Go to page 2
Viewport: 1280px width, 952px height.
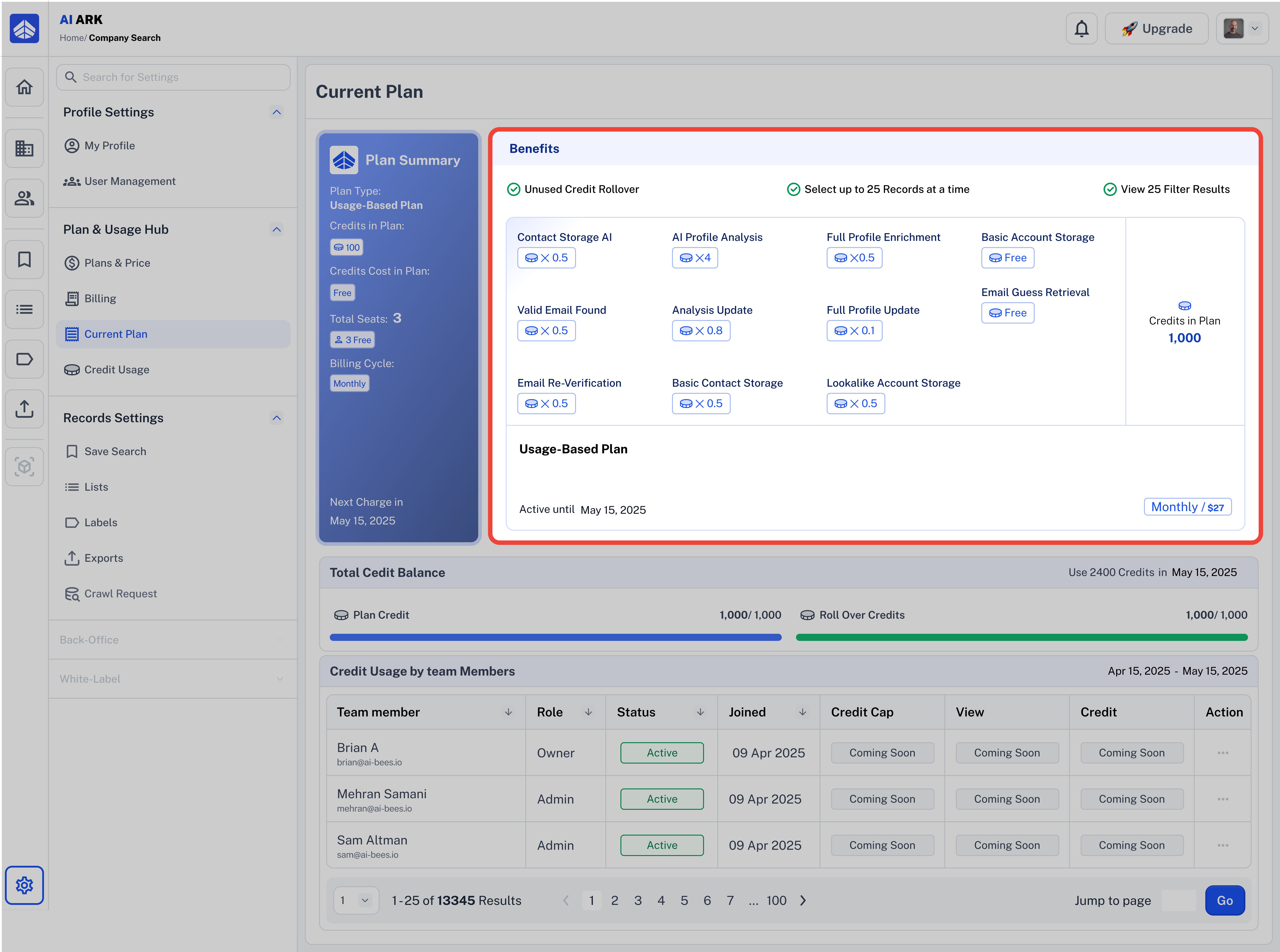[614, 900]
